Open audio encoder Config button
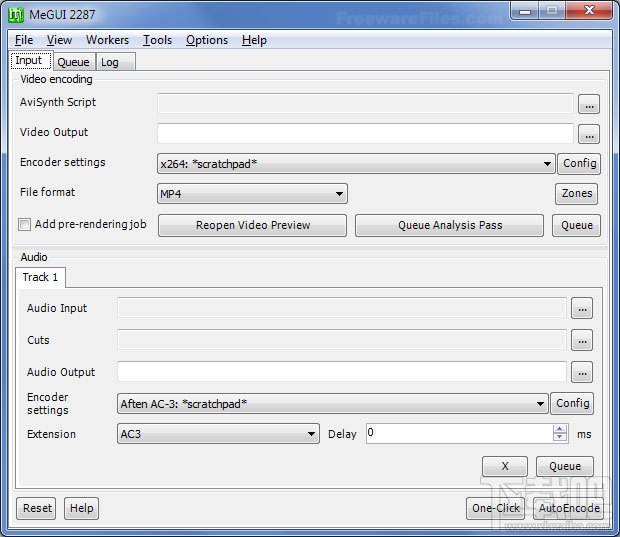 click(x=572, y=403)
